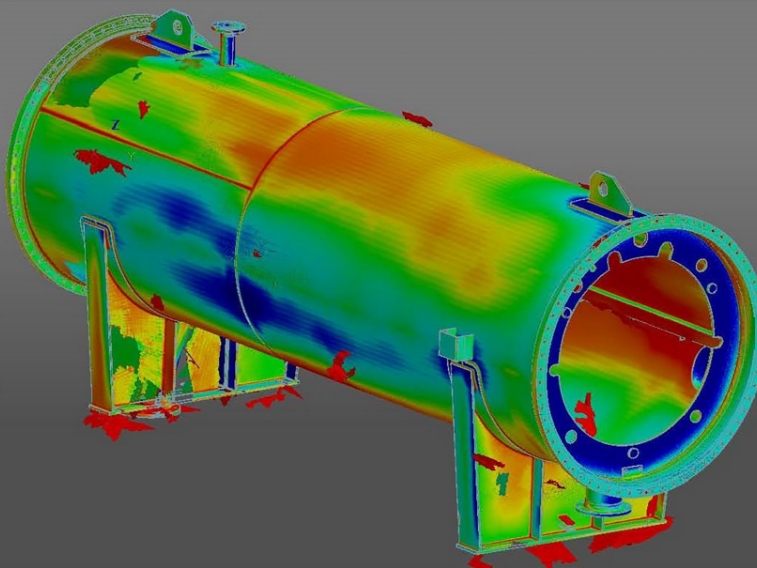The height and width of the screenshot is (568, 757).
Task: Select red patch at shell bottom center
Action: 340,366
